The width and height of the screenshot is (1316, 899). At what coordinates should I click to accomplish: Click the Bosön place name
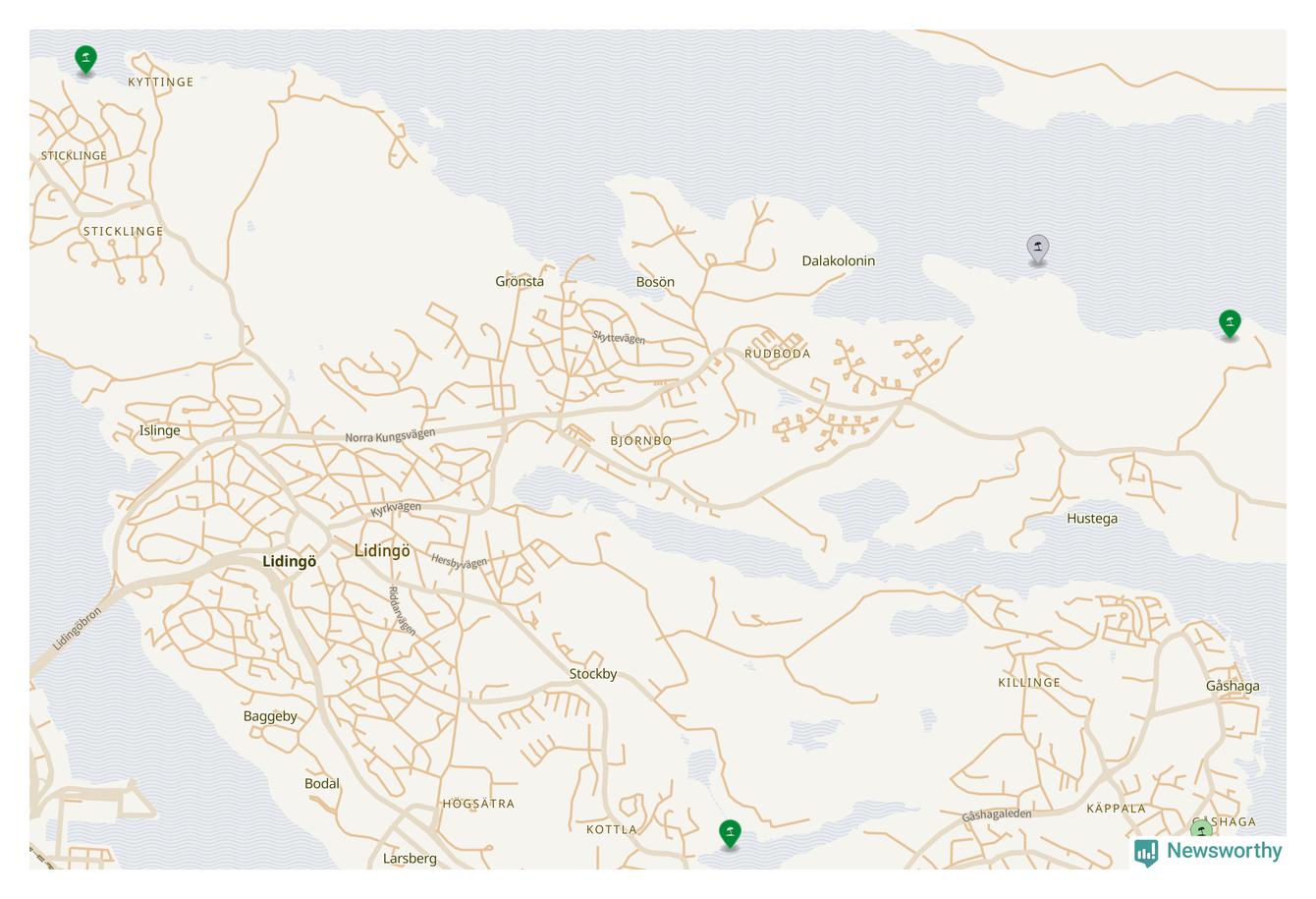tap(655, 282)
